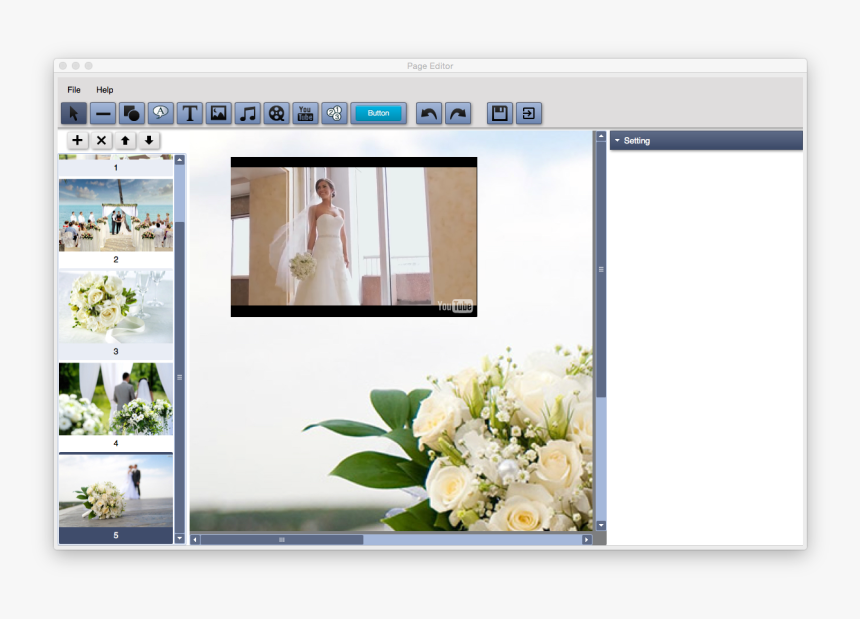Screen dimensions: 860x619
Task: Redo the last action
Action: click(x=457, y=113)
